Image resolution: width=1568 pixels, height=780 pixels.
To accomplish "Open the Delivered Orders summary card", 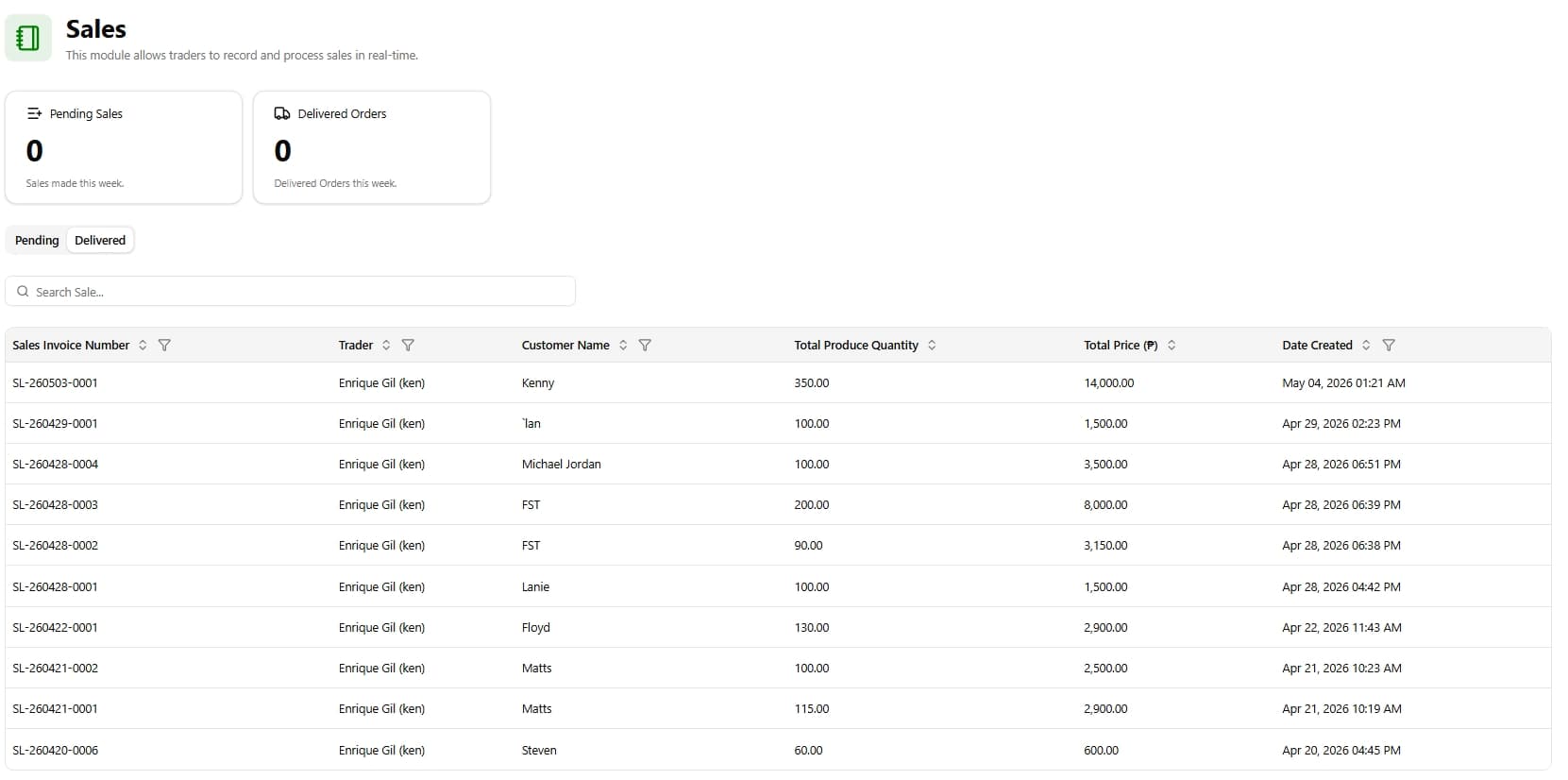I will 372,147.
